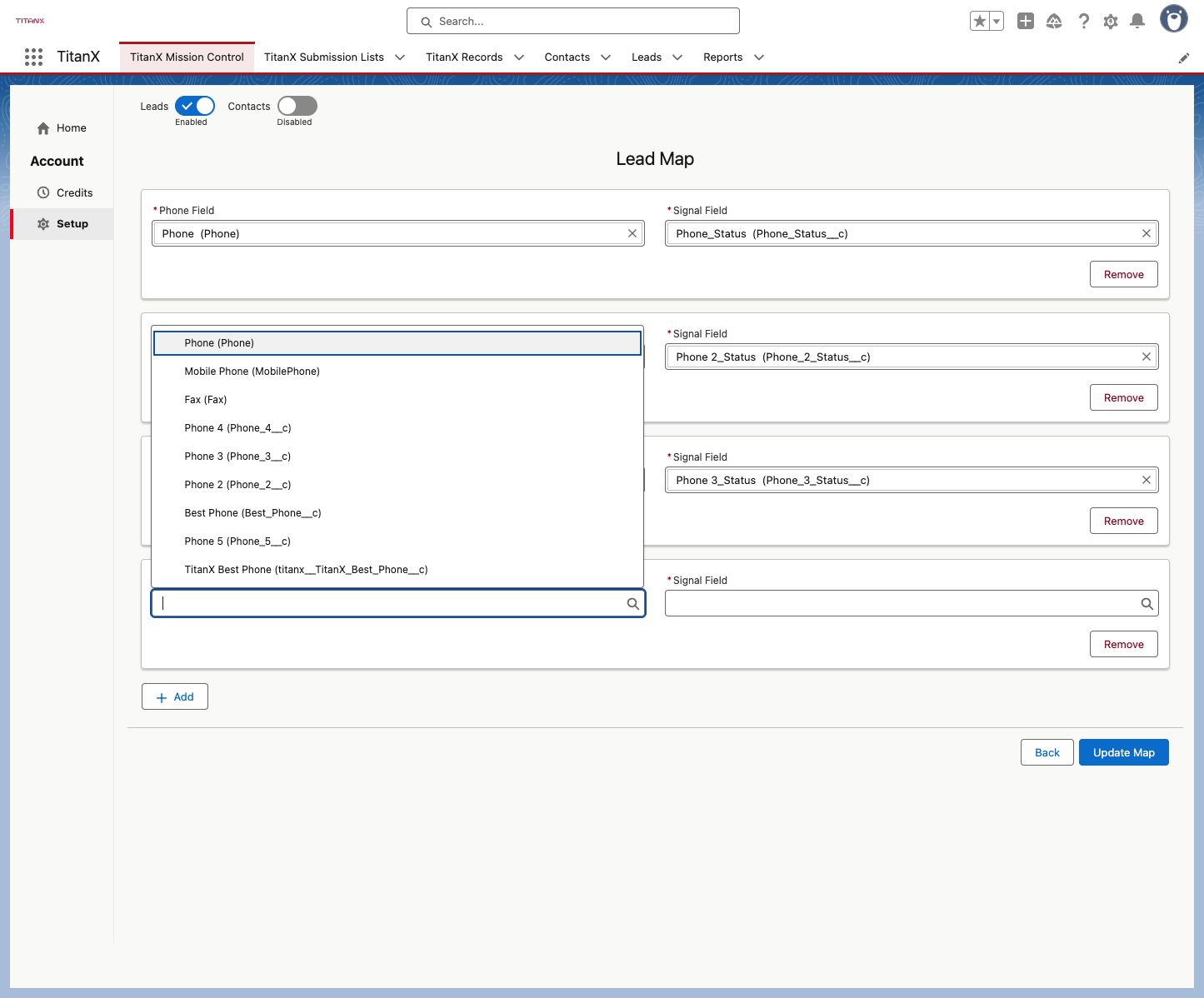Click the Back button
Image resolution: width=1204 pixels, height=998 pixels.
pos(1047,752)
